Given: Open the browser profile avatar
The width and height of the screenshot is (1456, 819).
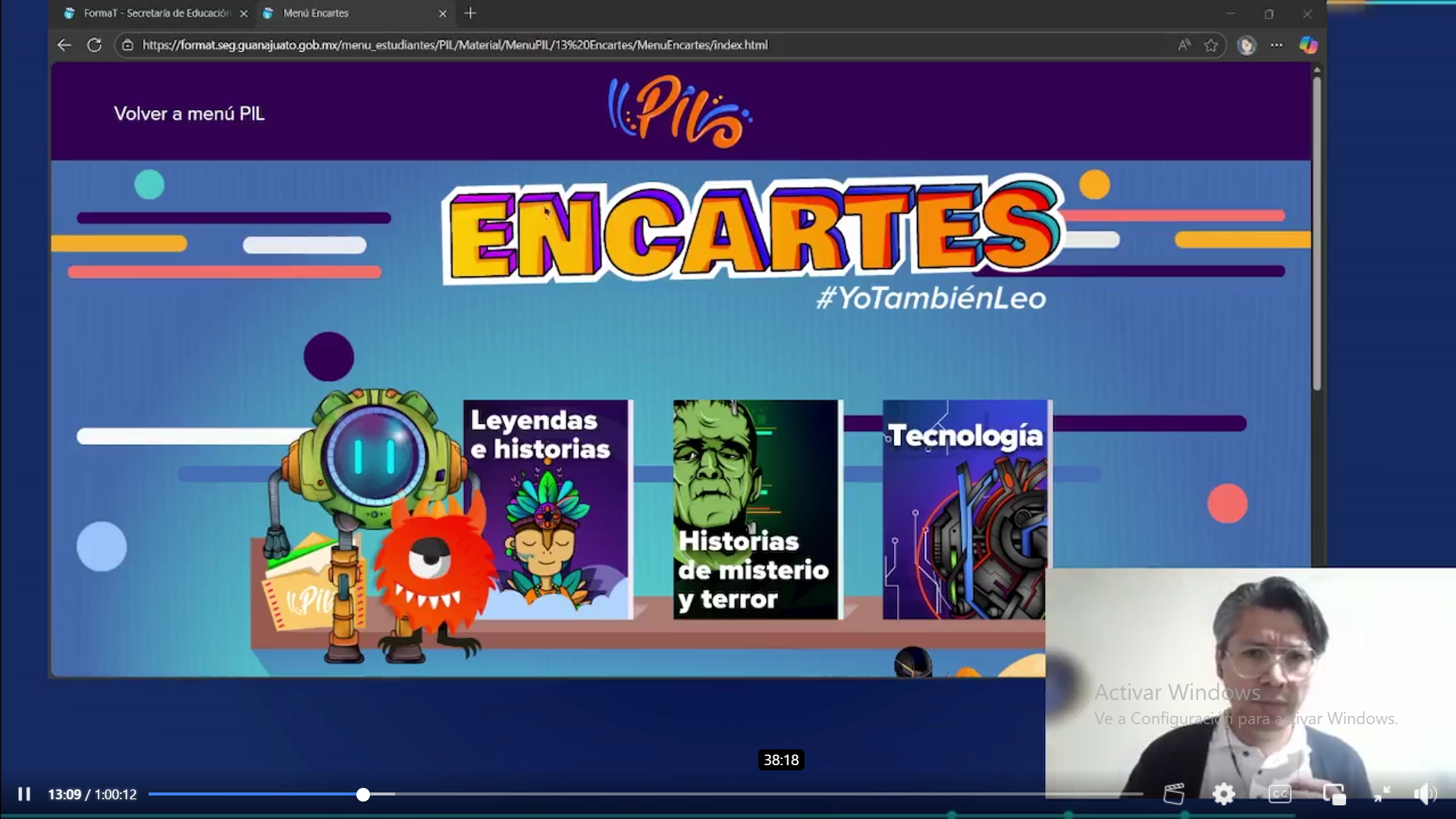Looking at the screenshot, I should [1246, 45].
